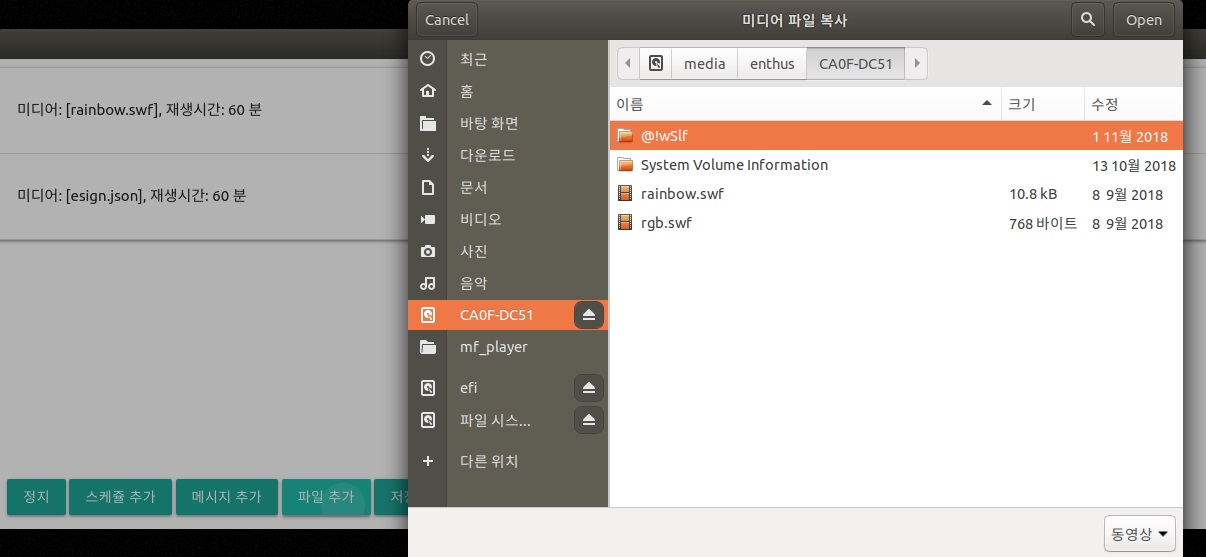Open the search magnifier icon in the header
This screenshot has width=1206, height=557.
point(1087,20)
